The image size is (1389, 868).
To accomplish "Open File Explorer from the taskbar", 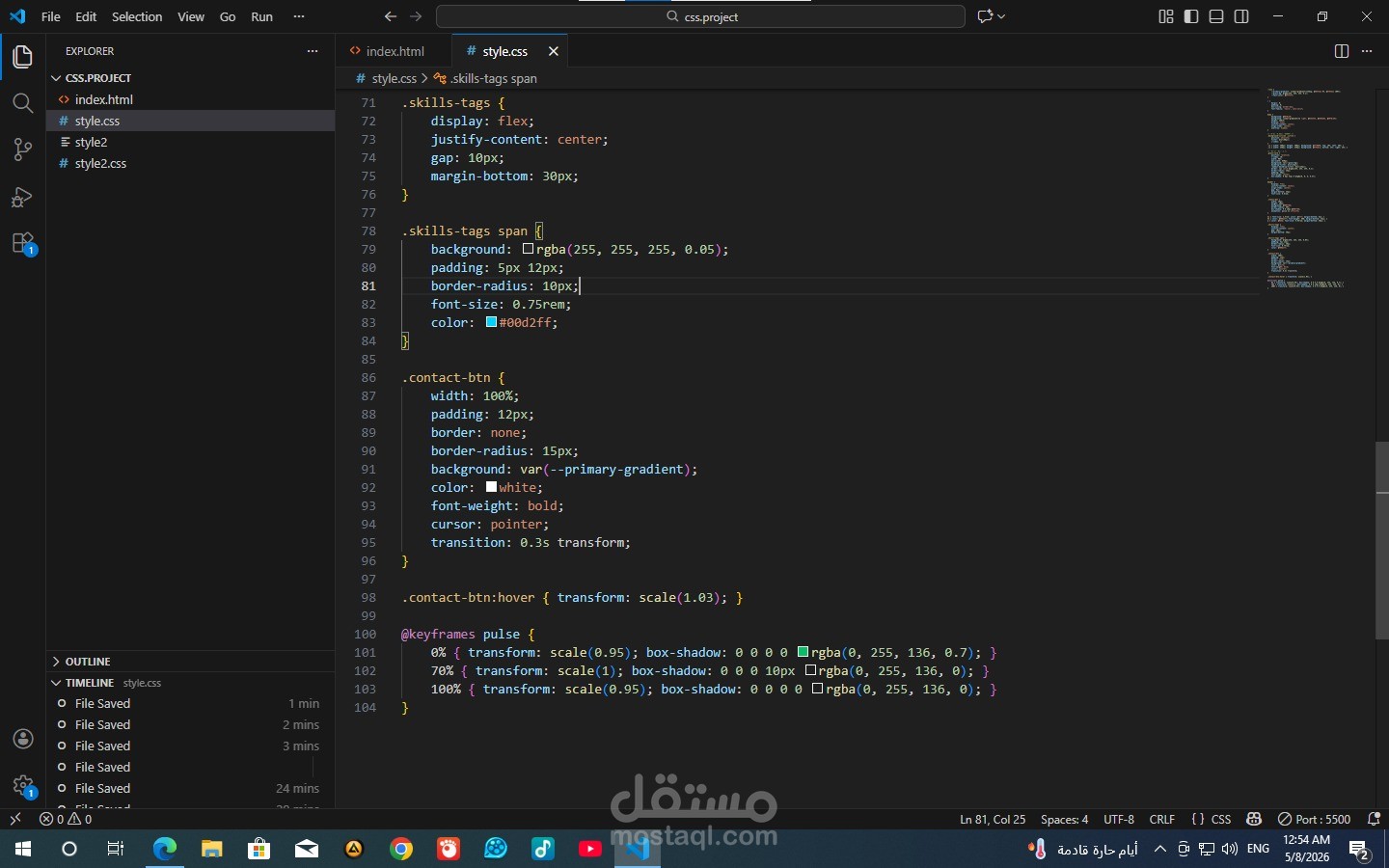I will 212,849.
